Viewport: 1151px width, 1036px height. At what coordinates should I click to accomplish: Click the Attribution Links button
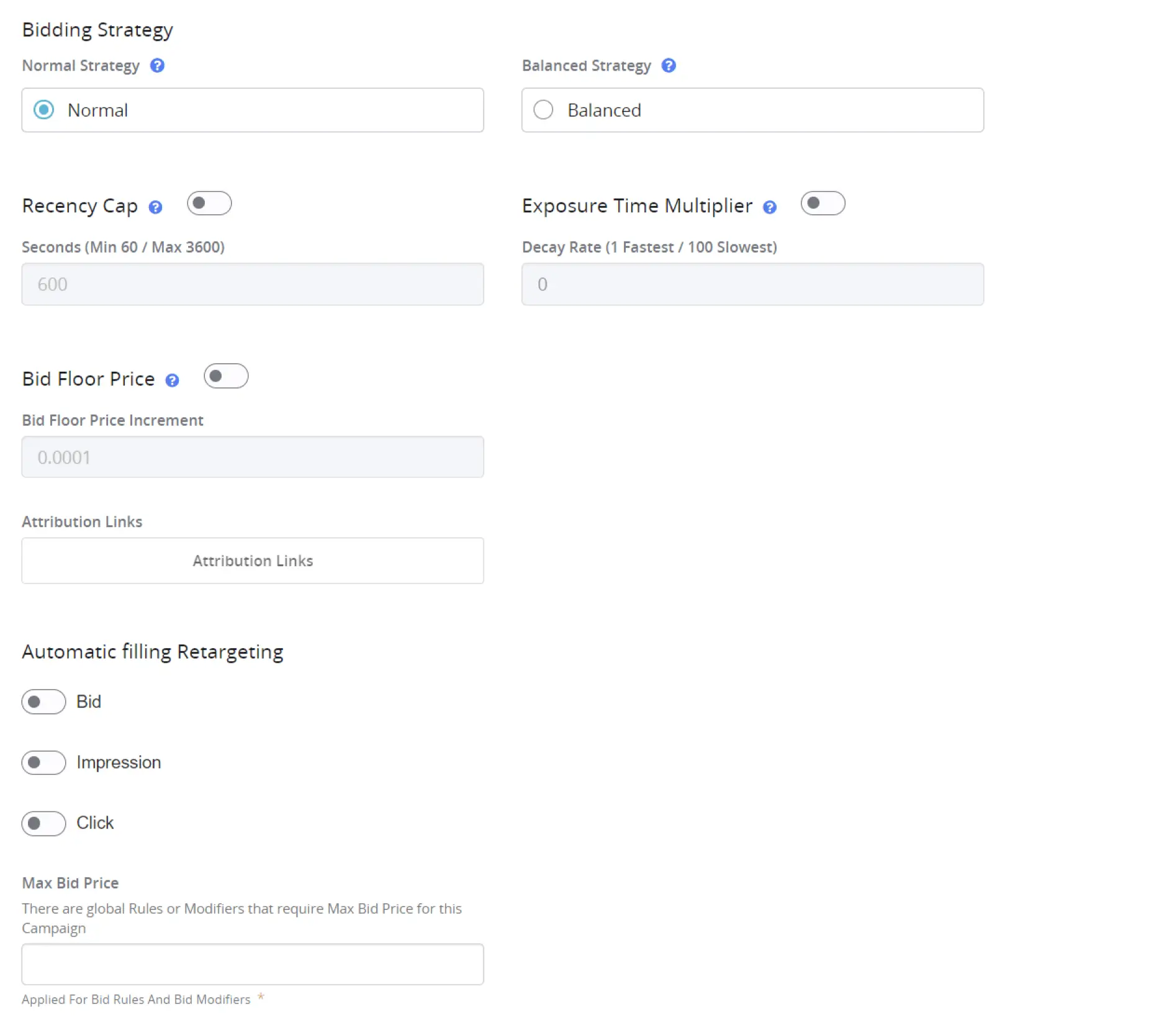coord(252,561)
